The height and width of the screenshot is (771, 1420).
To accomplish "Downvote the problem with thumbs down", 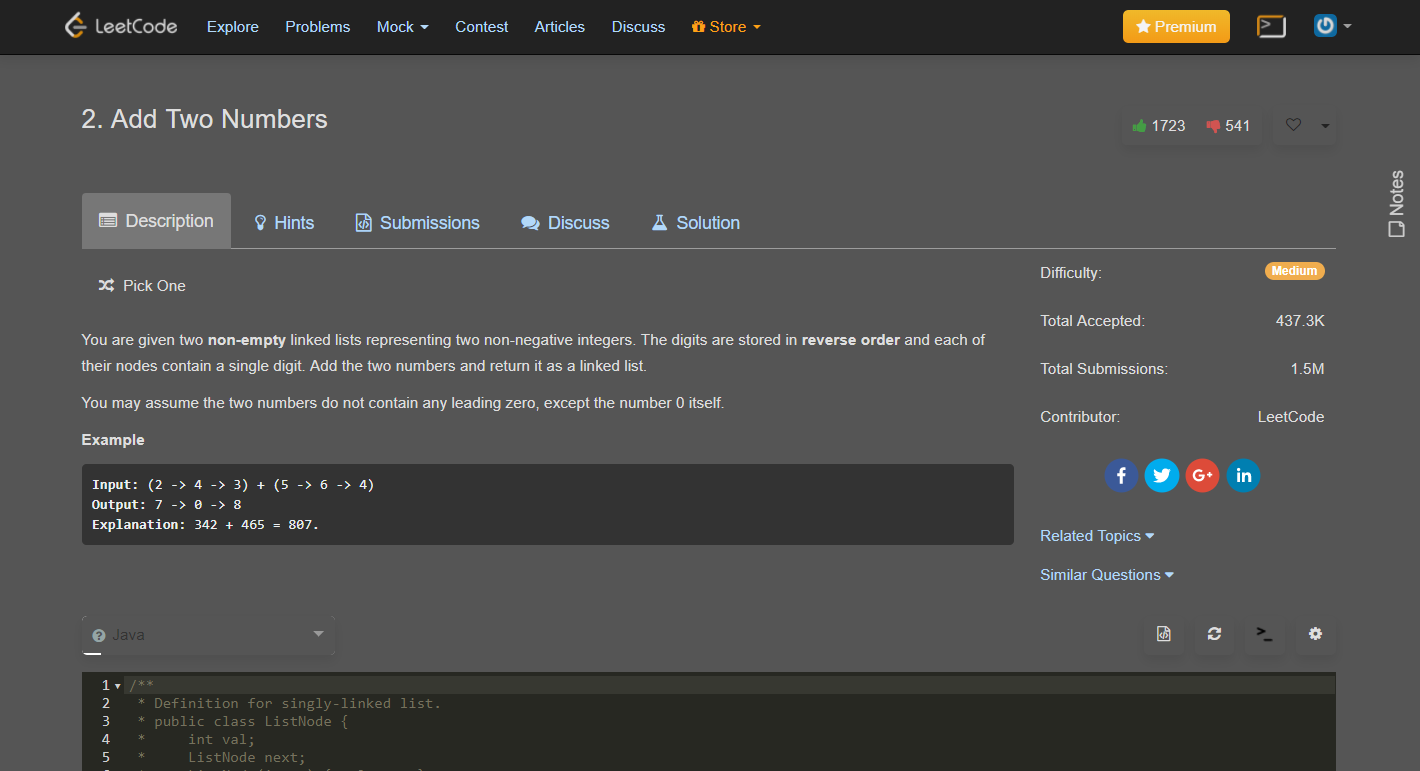I will coord(1213,125).
